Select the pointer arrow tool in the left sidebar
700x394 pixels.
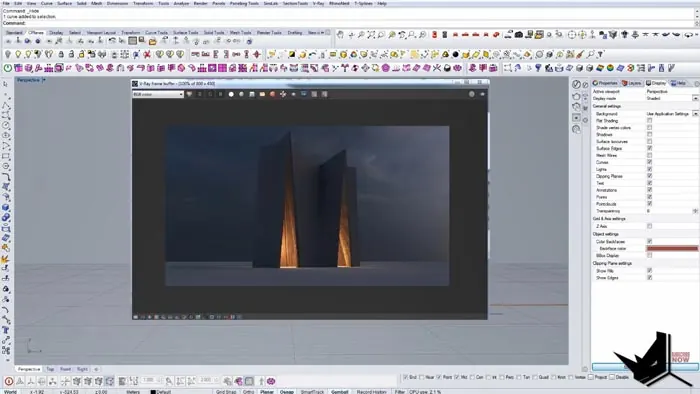[6, 84]
